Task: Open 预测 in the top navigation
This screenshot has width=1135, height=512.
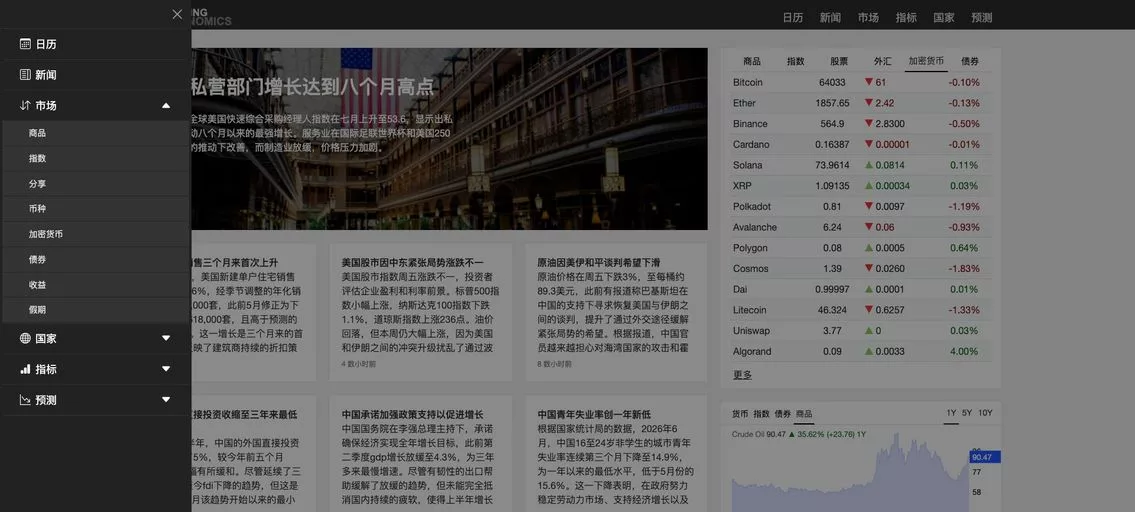Action: point(982,17)
